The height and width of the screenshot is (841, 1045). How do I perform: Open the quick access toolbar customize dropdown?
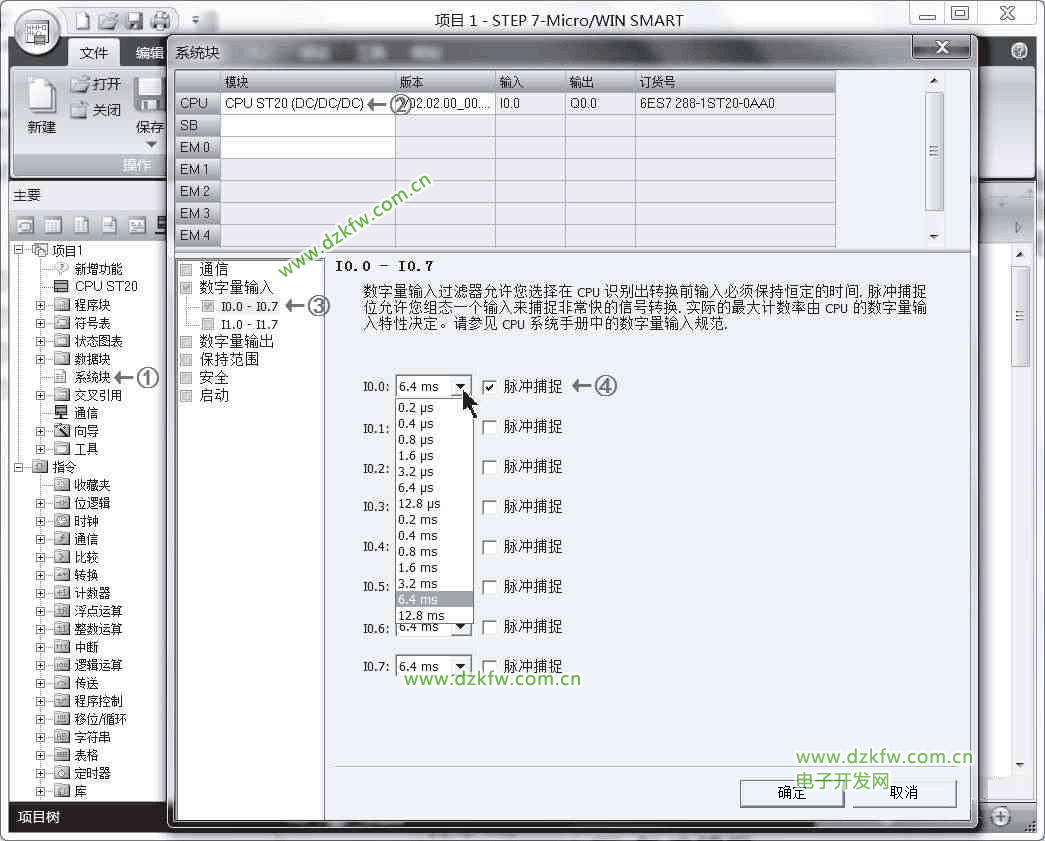tap(195, 21)
